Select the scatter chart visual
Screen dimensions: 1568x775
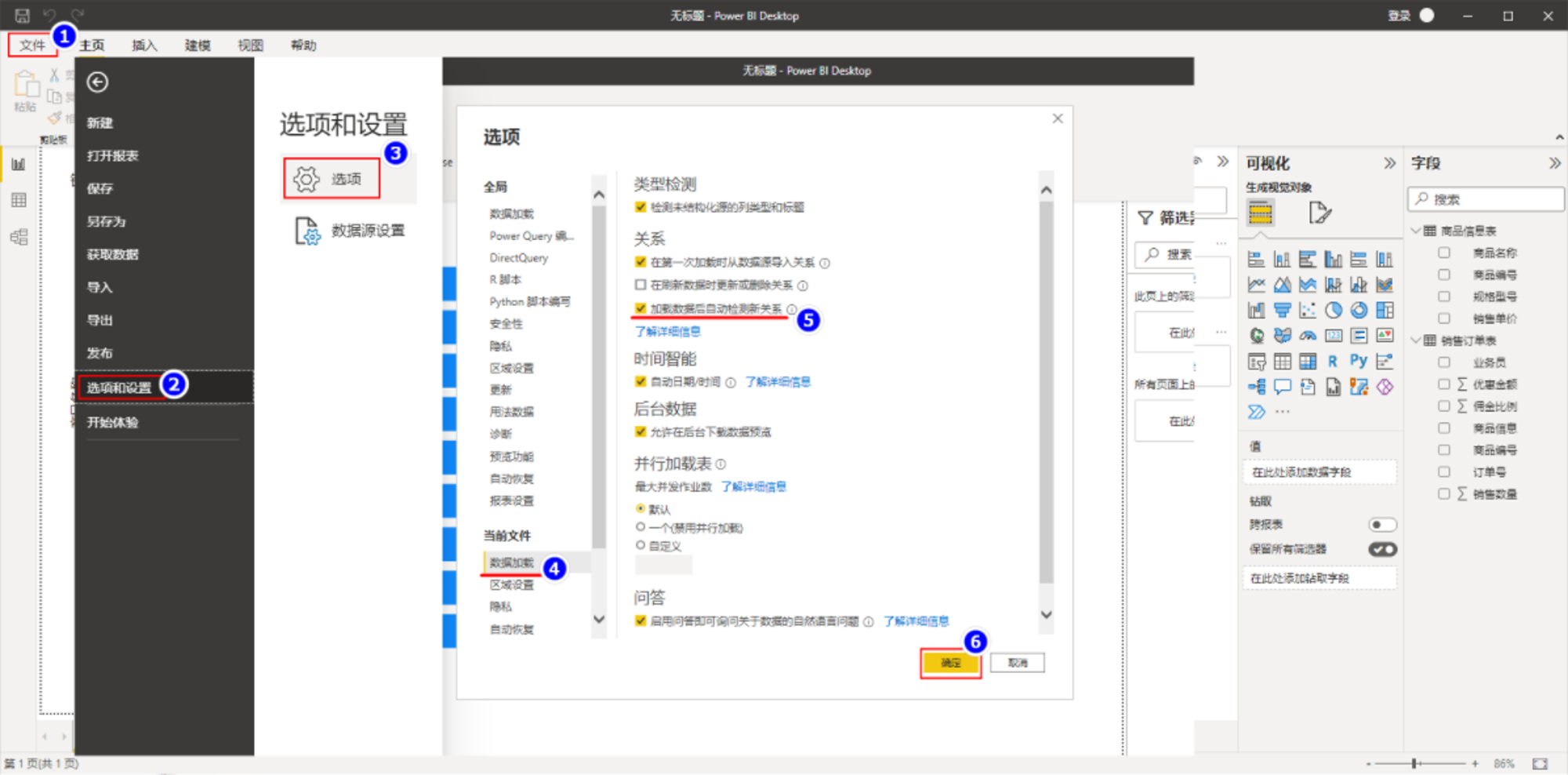(x=1308, y=311)
